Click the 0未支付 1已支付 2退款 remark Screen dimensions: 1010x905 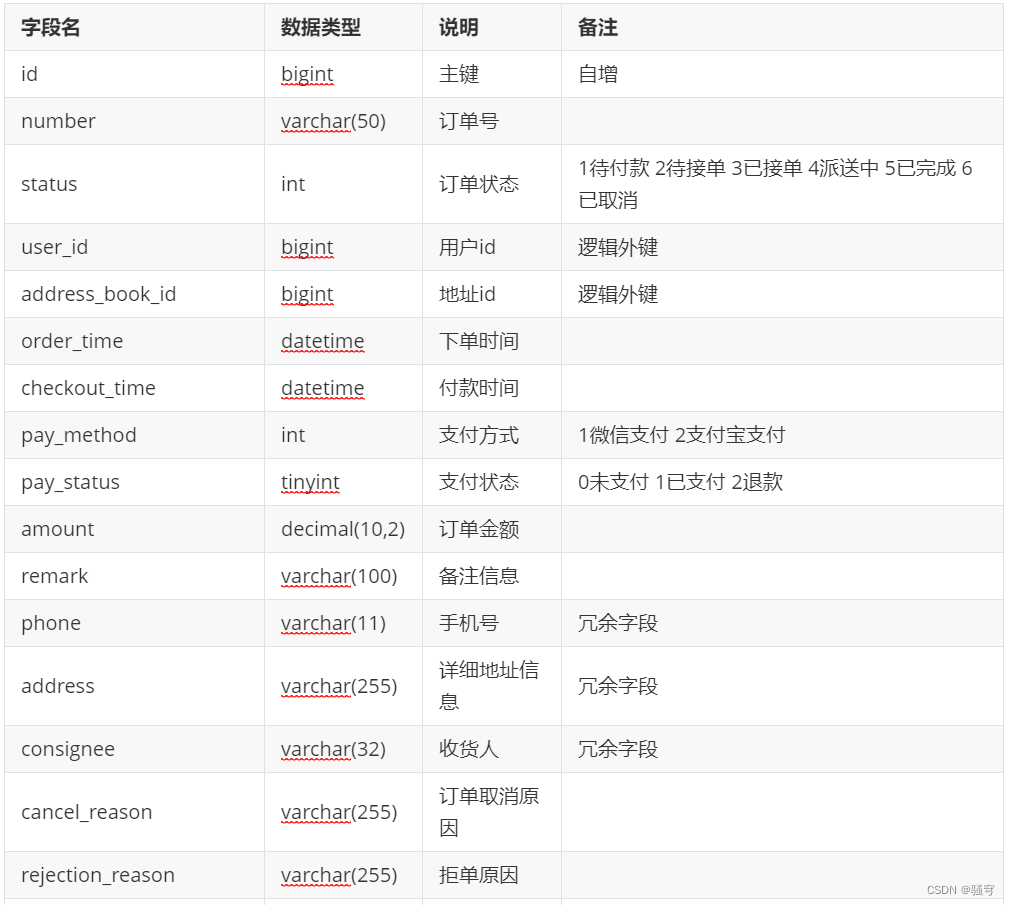pyautogui.click(x=680, y=482)
